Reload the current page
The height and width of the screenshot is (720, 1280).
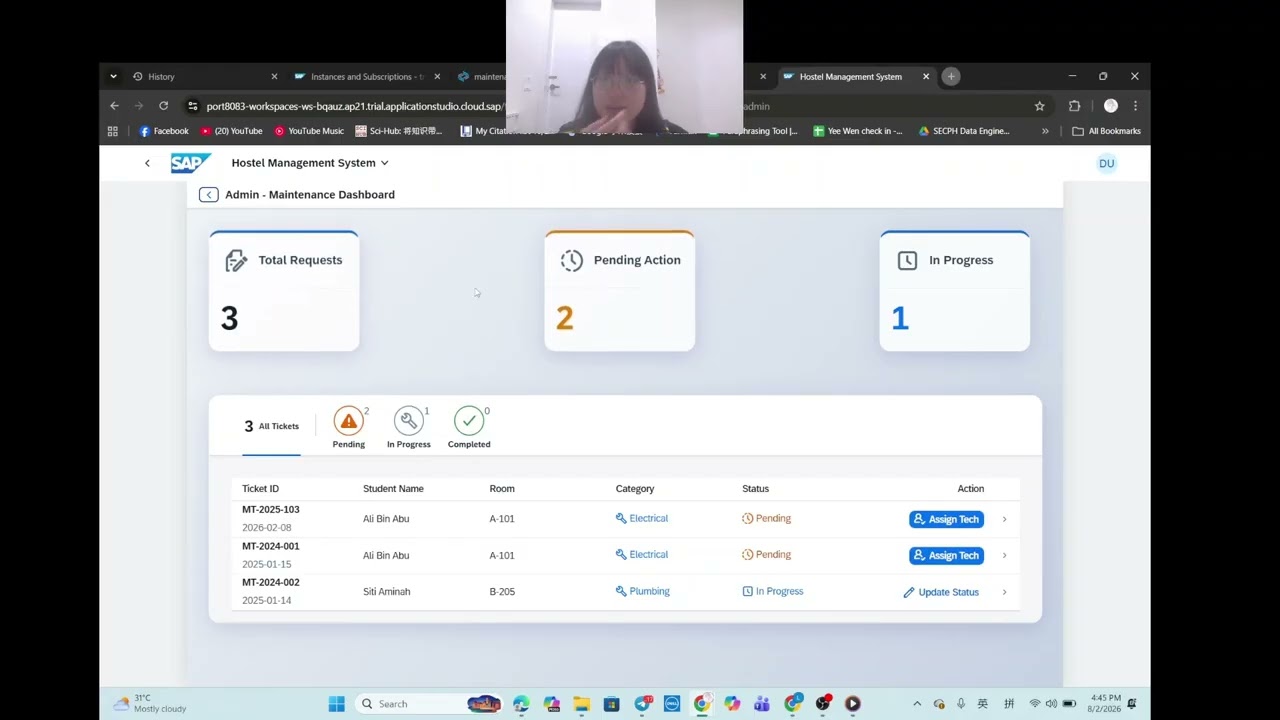(x=163, y=106)
